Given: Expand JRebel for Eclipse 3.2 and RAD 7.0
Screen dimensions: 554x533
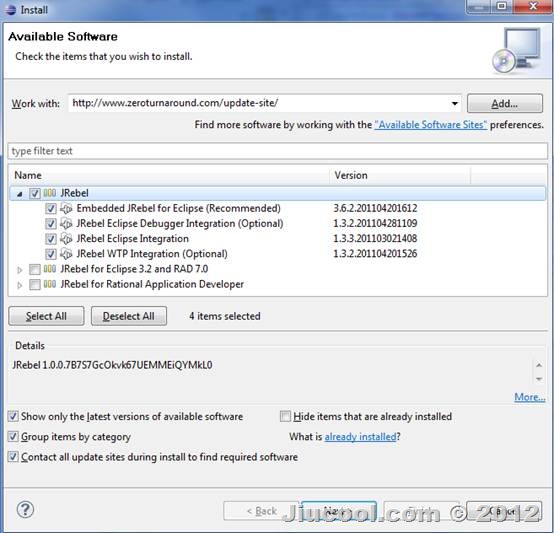Looking at the screenshot, I should coord(20,270).
